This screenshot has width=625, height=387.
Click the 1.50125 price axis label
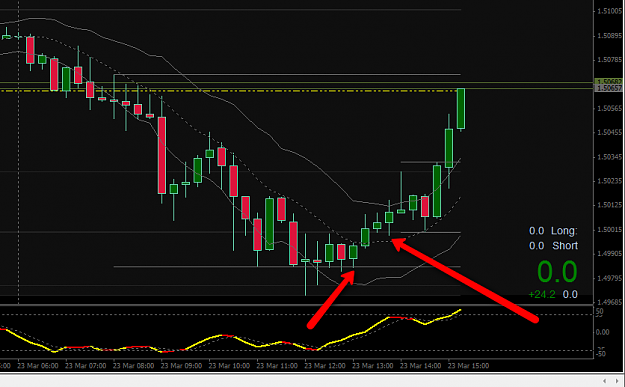coord(609,205)
